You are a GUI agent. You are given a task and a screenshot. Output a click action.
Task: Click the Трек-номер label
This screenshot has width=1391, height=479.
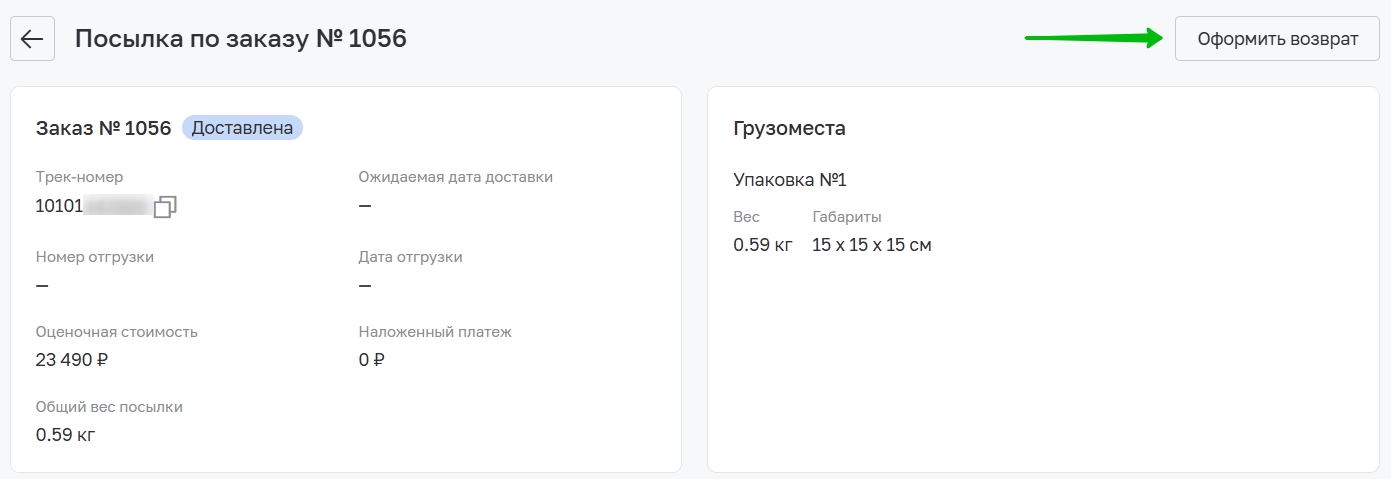pyautogui.click(x=79, y=177)
